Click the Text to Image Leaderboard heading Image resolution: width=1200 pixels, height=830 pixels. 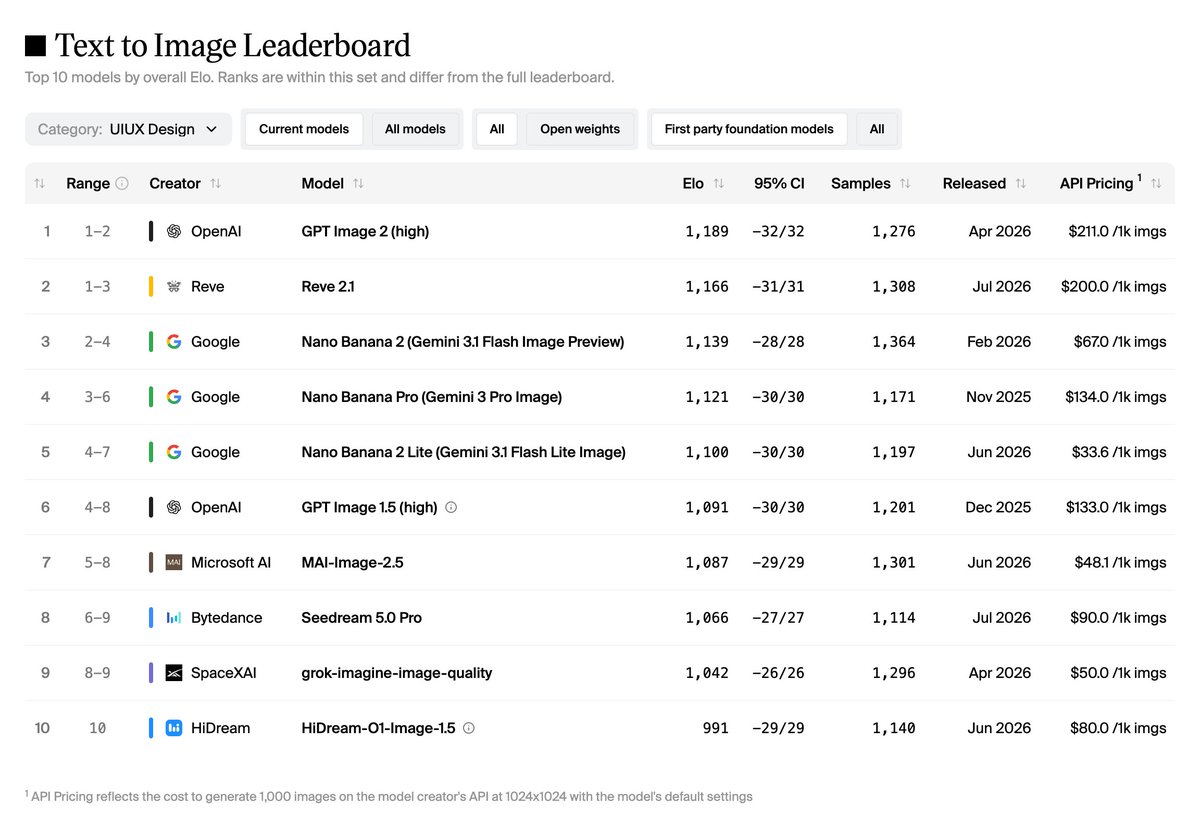click(x=233, y=46)
